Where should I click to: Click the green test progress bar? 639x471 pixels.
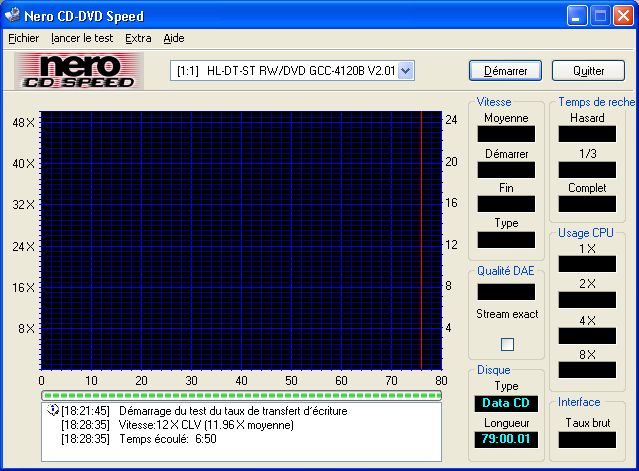pyautogui.click(x=241, y=395)
